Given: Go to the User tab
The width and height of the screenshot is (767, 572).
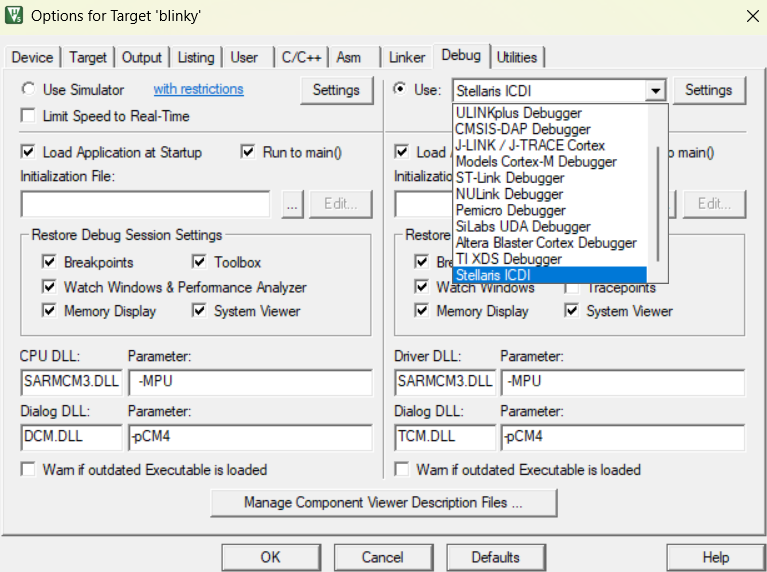Looking at the screenshot, I should [x=244, y=57].
